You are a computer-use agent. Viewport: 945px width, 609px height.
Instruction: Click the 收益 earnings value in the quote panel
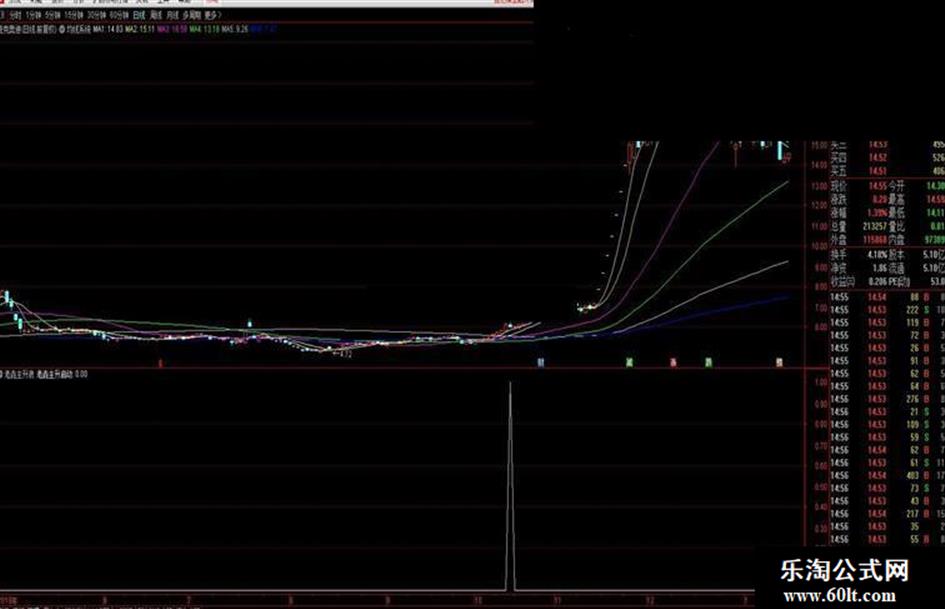click(x=878, y=282)
